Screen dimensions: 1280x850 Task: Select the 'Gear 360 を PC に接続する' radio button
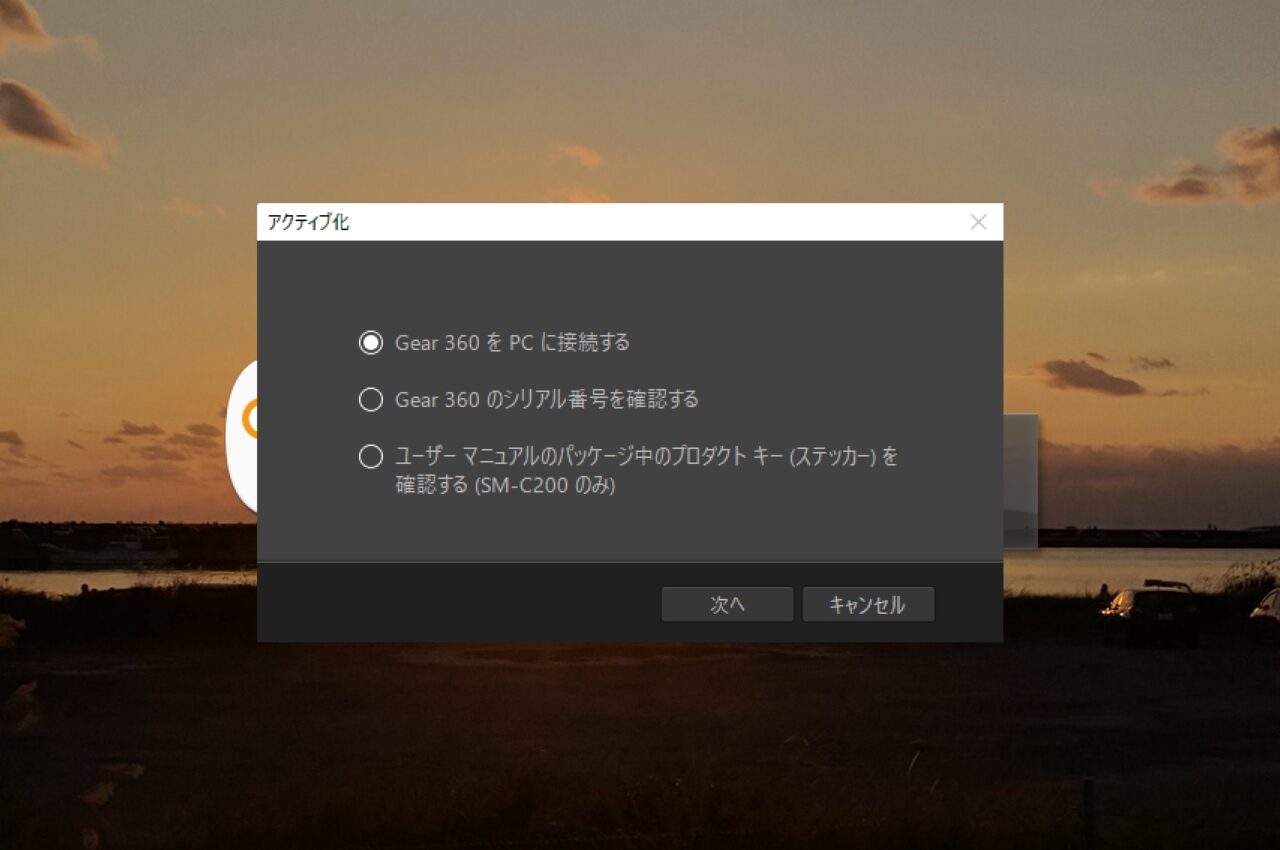(x=371, y=342)
